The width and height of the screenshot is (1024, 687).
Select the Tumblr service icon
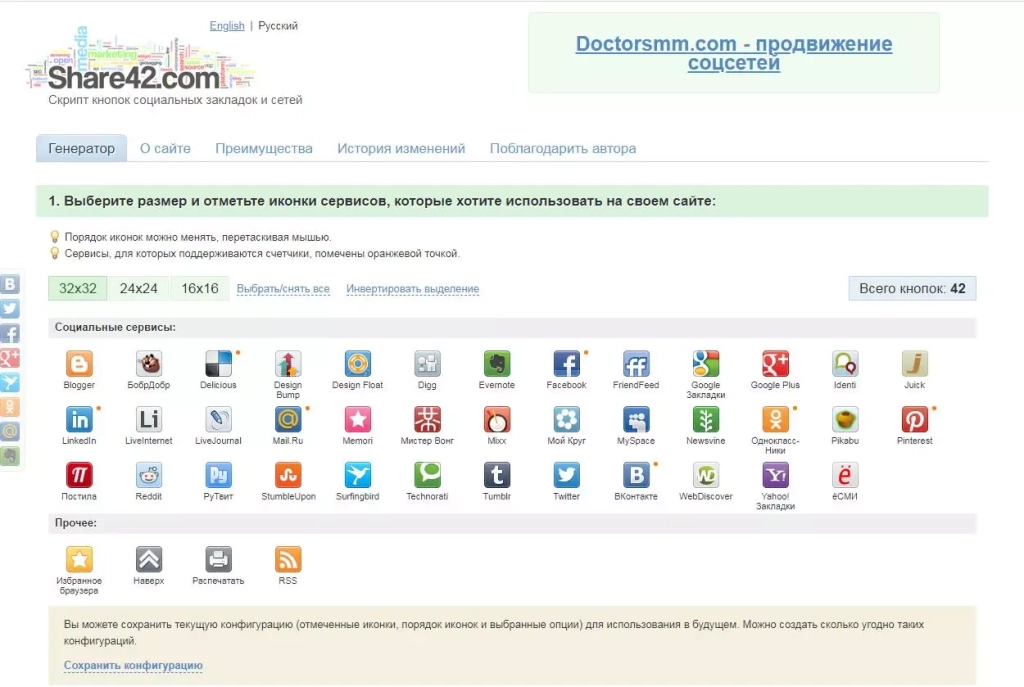coord(497,475)
